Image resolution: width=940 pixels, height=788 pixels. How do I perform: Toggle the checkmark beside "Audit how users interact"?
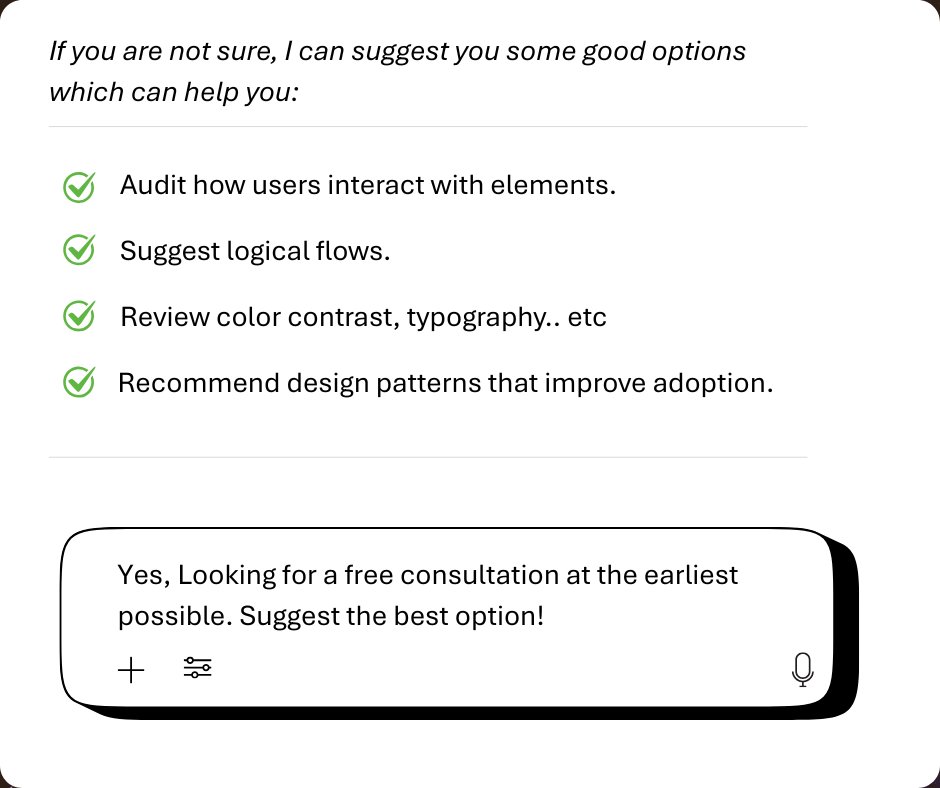click(79, 186)
